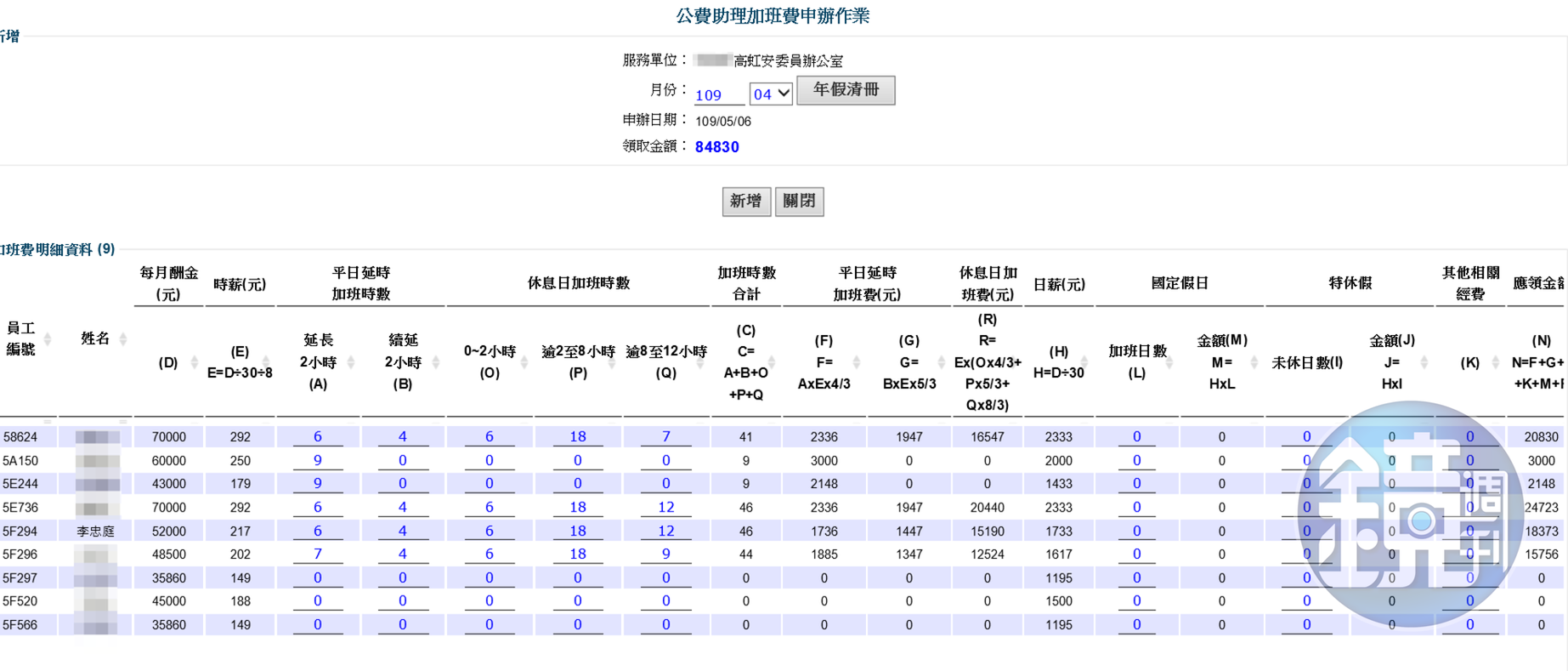Sort by 金額(M) column

tap(1254, 362)
